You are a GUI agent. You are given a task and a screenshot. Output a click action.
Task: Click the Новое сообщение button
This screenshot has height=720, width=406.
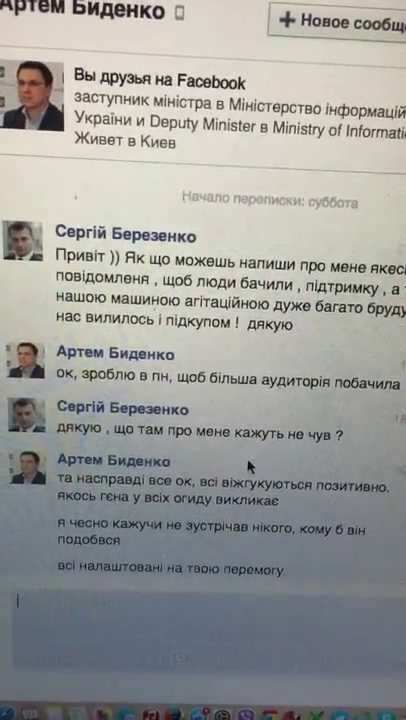(x=337, y=22)
